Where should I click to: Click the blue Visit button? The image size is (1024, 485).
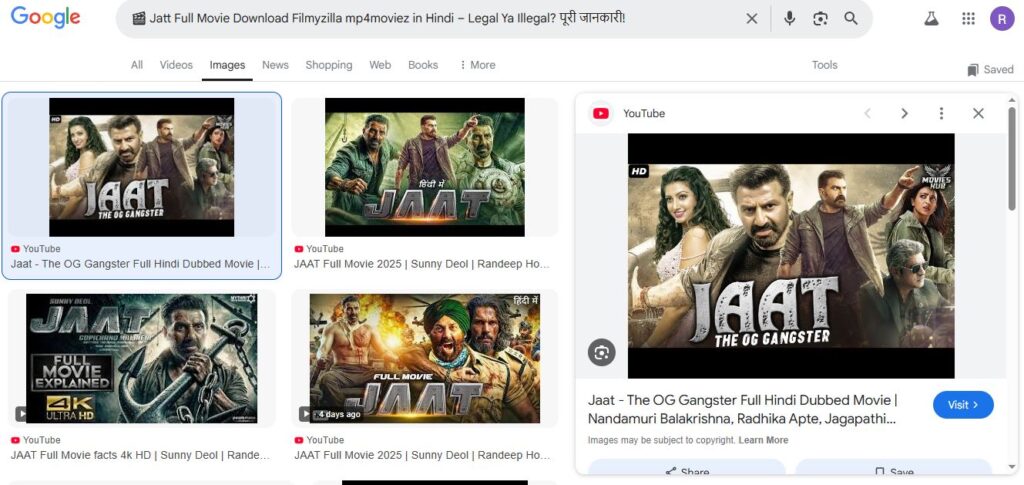963,405
